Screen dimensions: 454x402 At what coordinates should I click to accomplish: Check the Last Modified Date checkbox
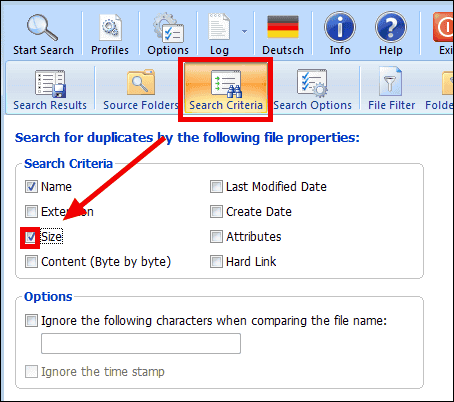[216, 187]
